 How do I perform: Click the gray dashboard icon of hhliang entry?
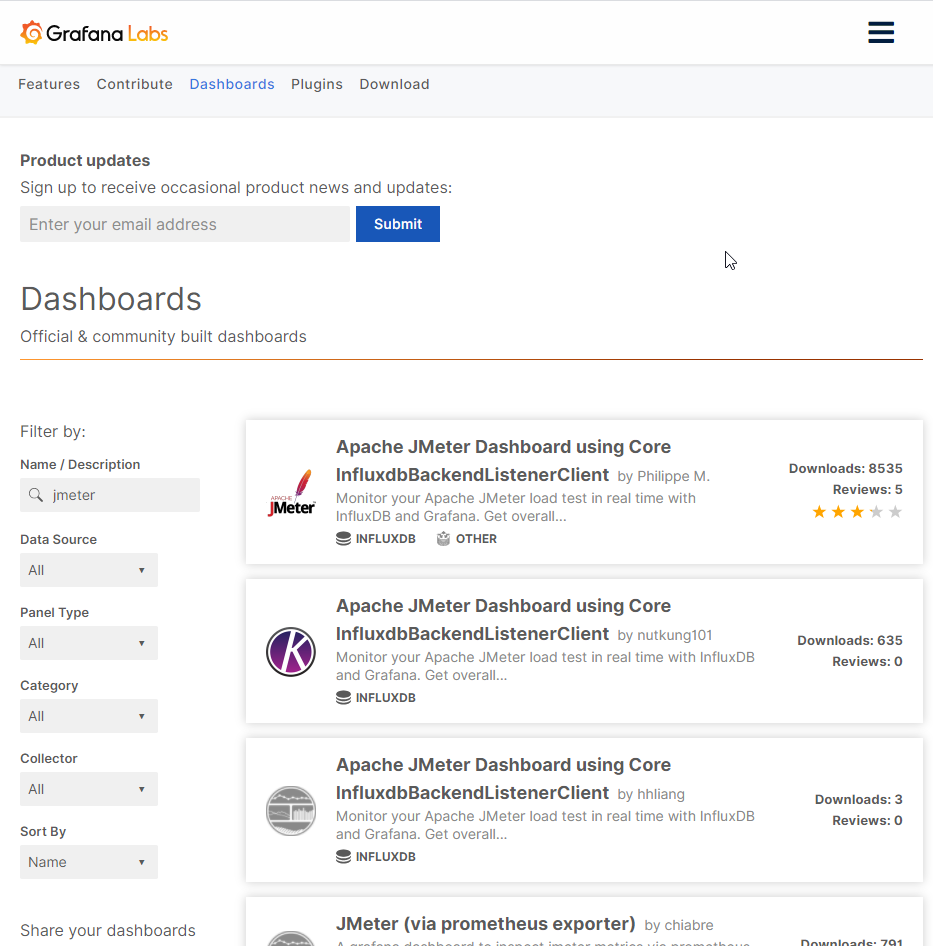tap(291, 811)
